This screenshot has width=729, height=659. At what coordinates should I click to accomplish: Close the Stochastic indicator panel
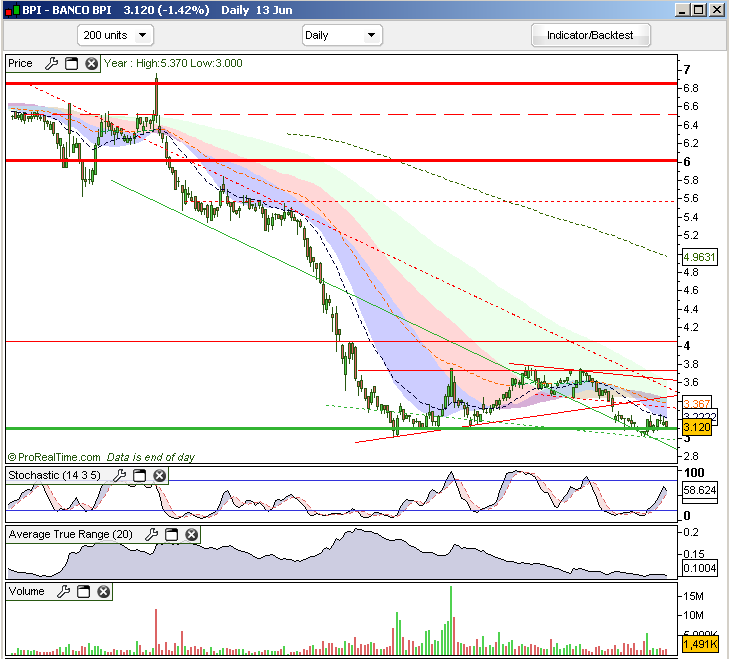pyautogui.click(x=159, y=475)
